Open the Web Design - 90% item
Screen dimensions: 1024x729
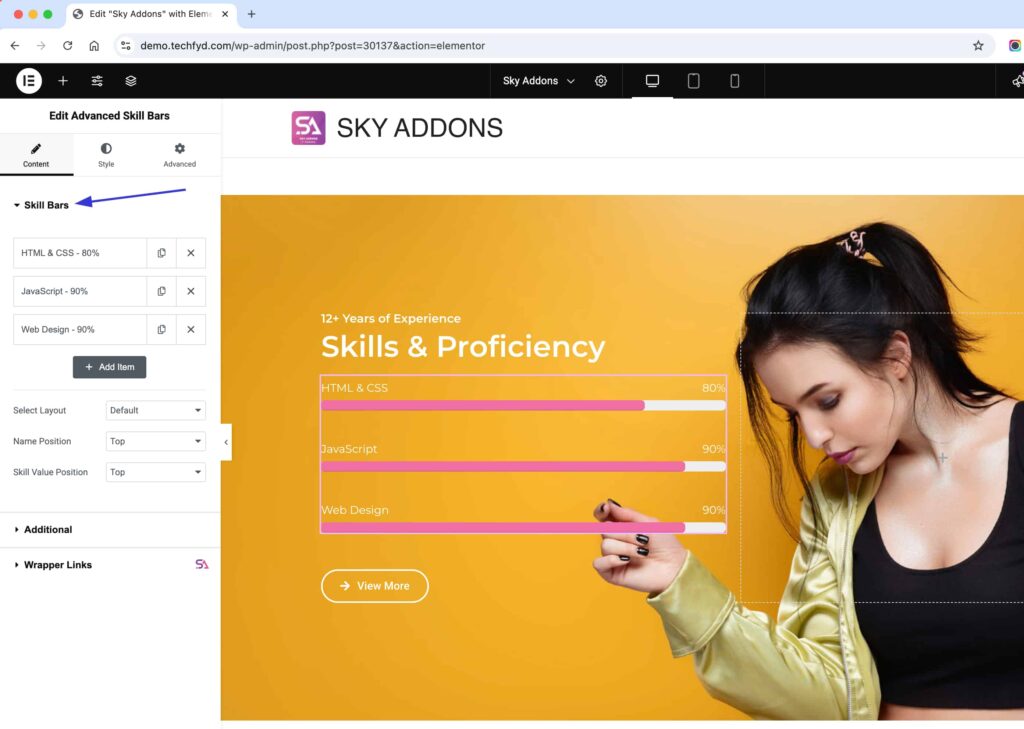pyautogui.click(x=80, y=330)
